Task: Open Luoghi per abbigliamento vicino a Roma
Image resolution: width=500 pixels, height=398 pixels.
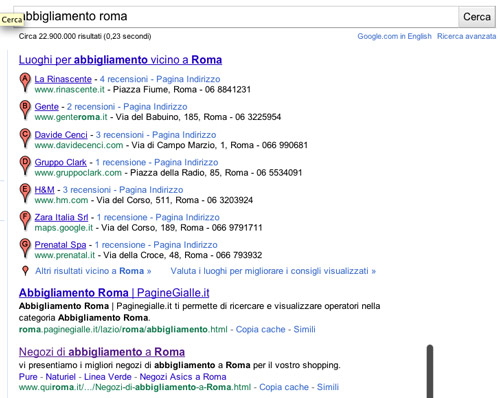Action: point(120,60)
